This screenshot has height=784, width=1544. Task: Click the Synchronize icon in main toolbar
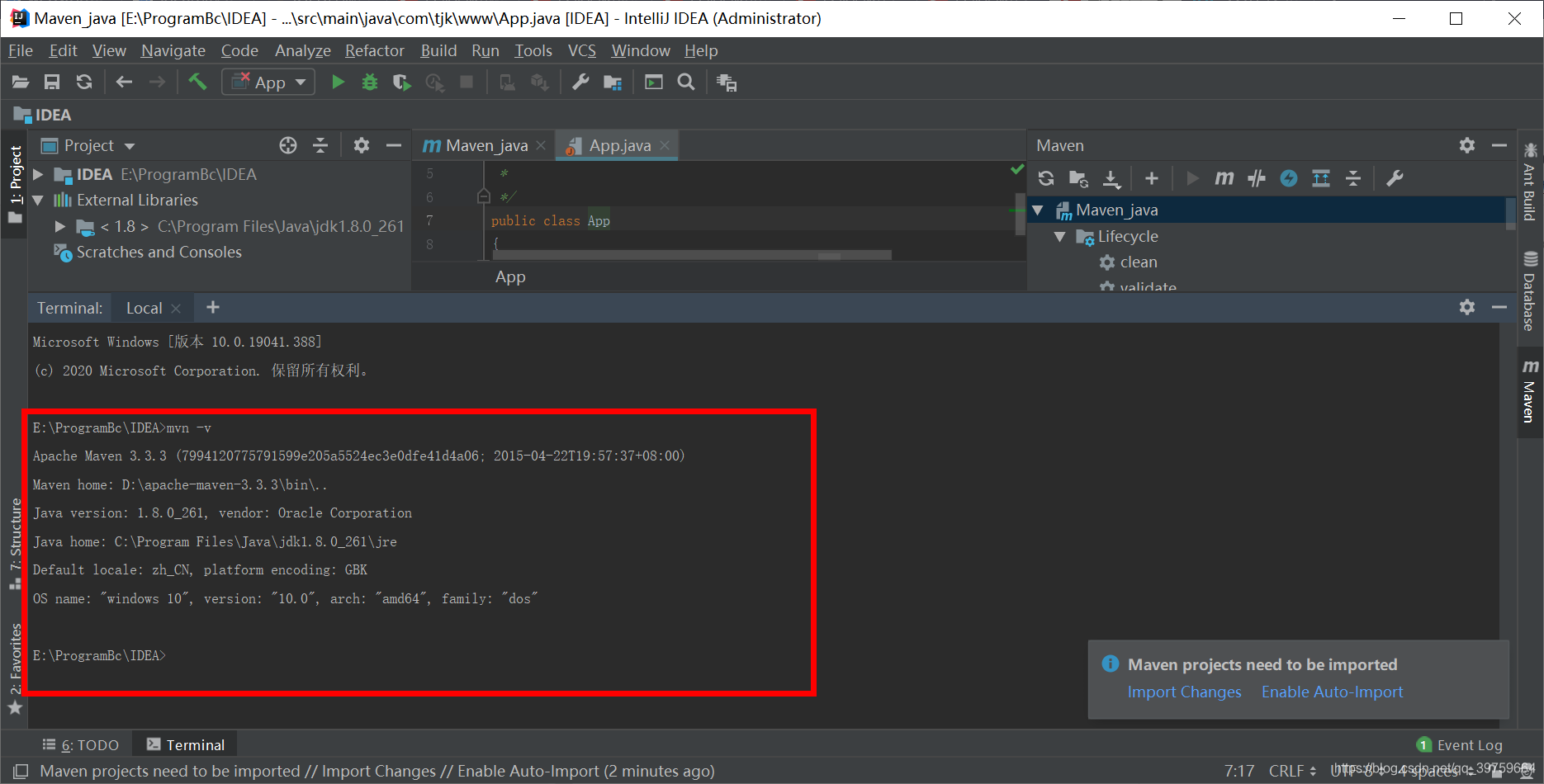tap(84, 82)
